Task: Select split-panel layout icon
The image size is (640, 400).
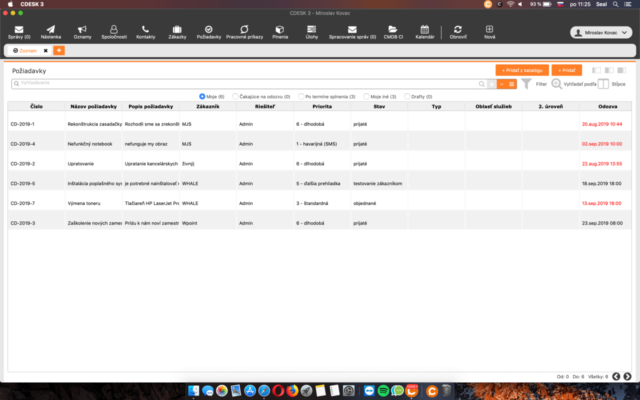Action: (609, 70)
